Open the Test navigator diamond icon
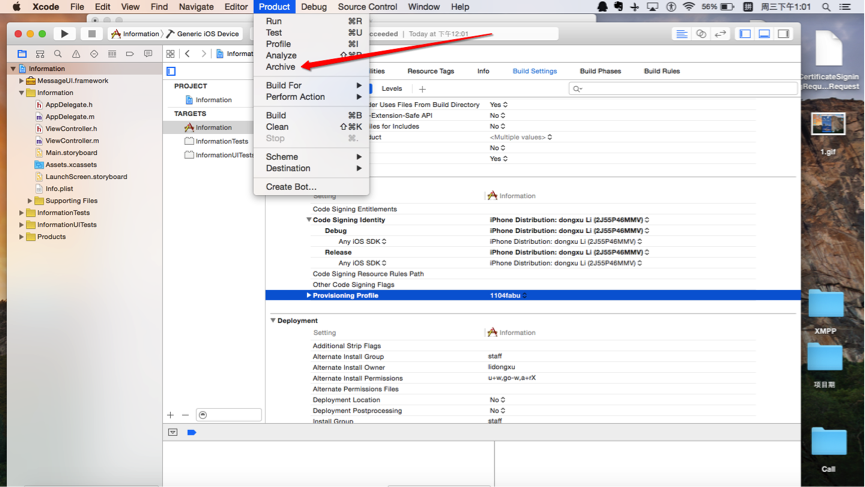The height and width of the screenshot is (487, 865). point(94,54)
